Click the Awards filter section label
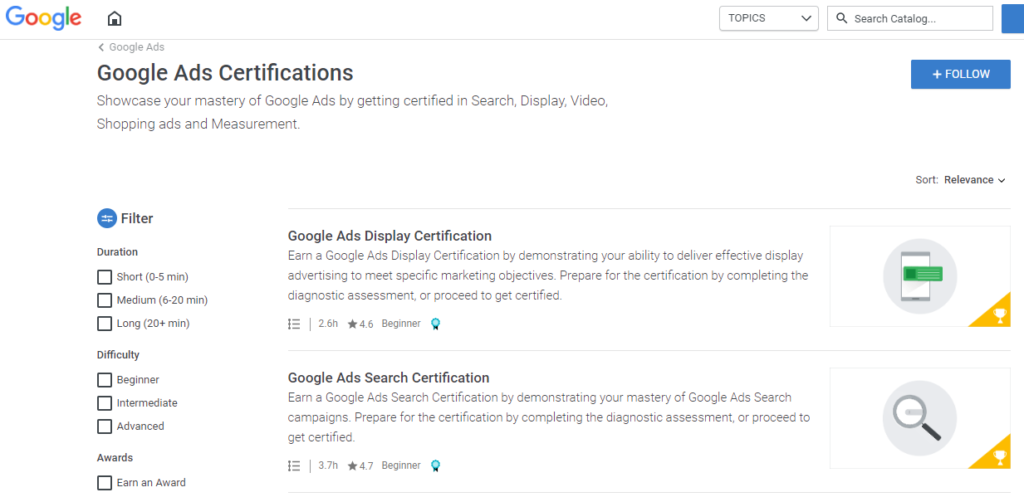 pos(115,458)
